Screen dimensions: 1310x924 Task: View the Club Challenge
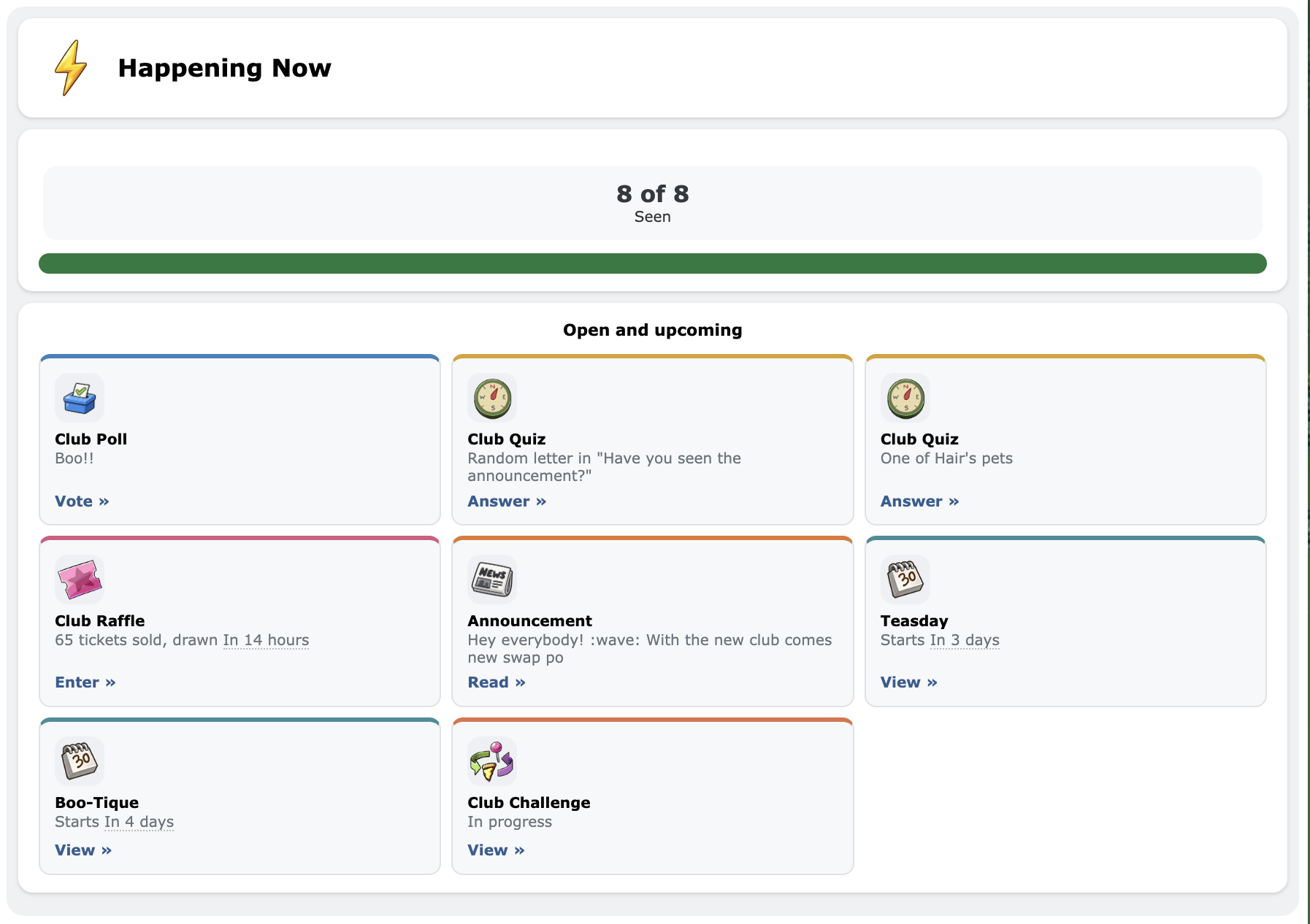coord(497,850)
